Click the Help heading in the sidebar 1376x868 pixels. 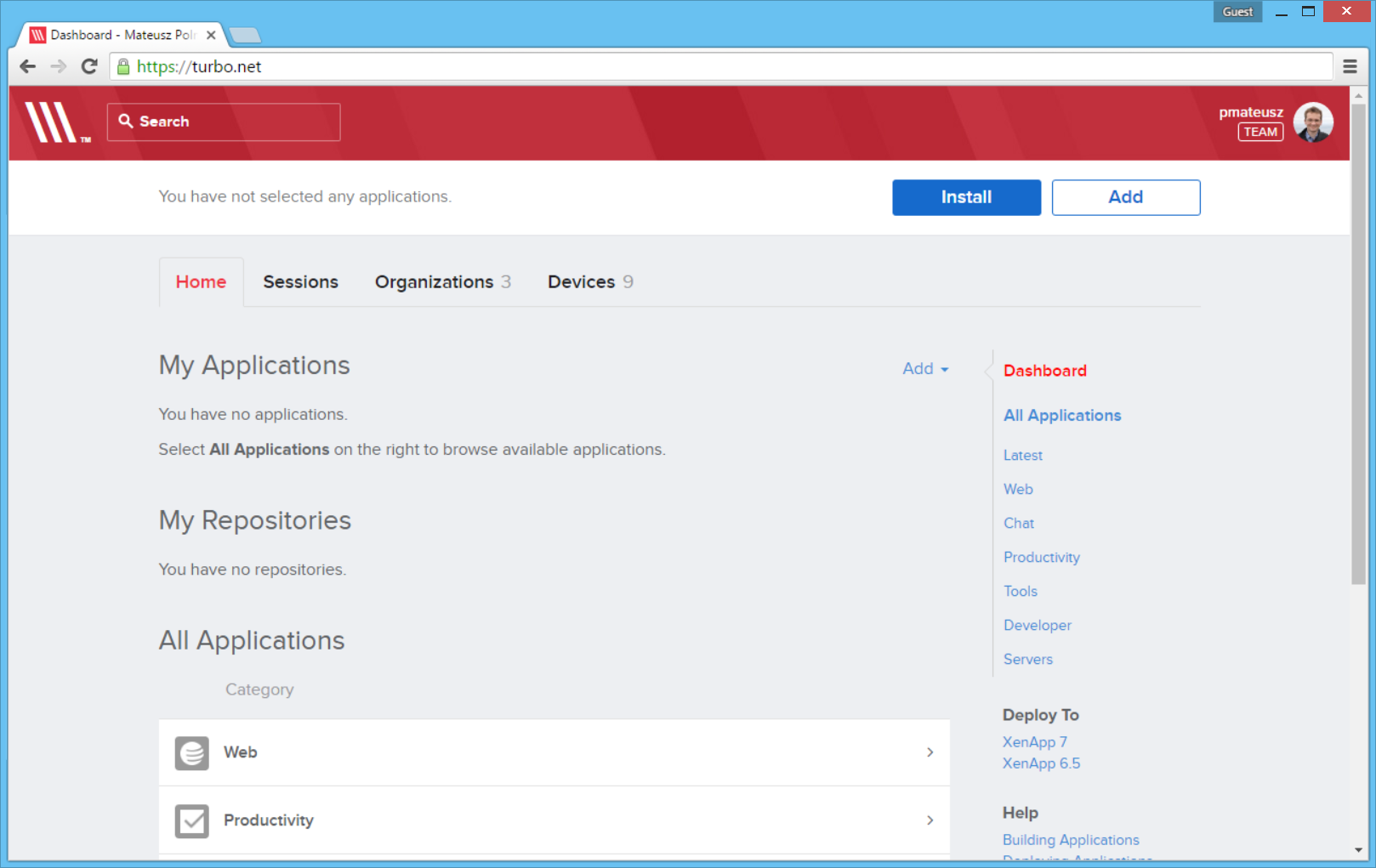tap(1021, 813)
